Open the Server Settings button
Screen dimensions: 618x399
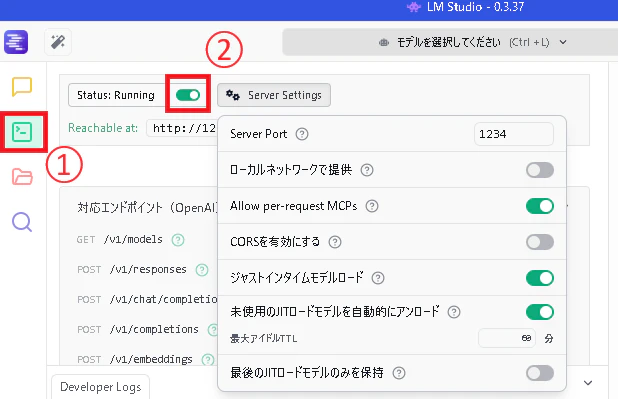[274, 95]
